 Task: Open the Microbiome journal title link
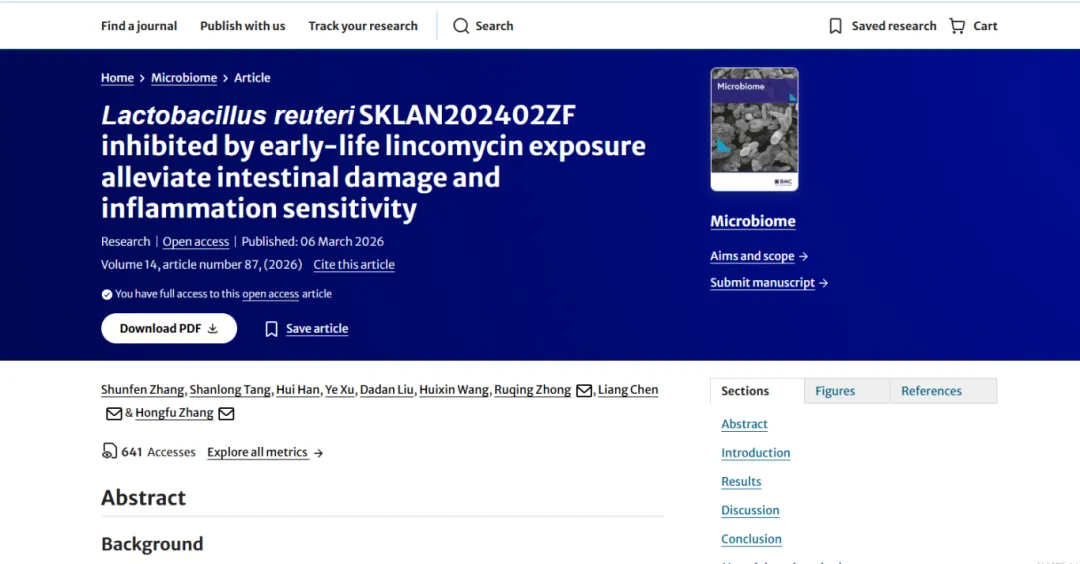pos(753,221)
